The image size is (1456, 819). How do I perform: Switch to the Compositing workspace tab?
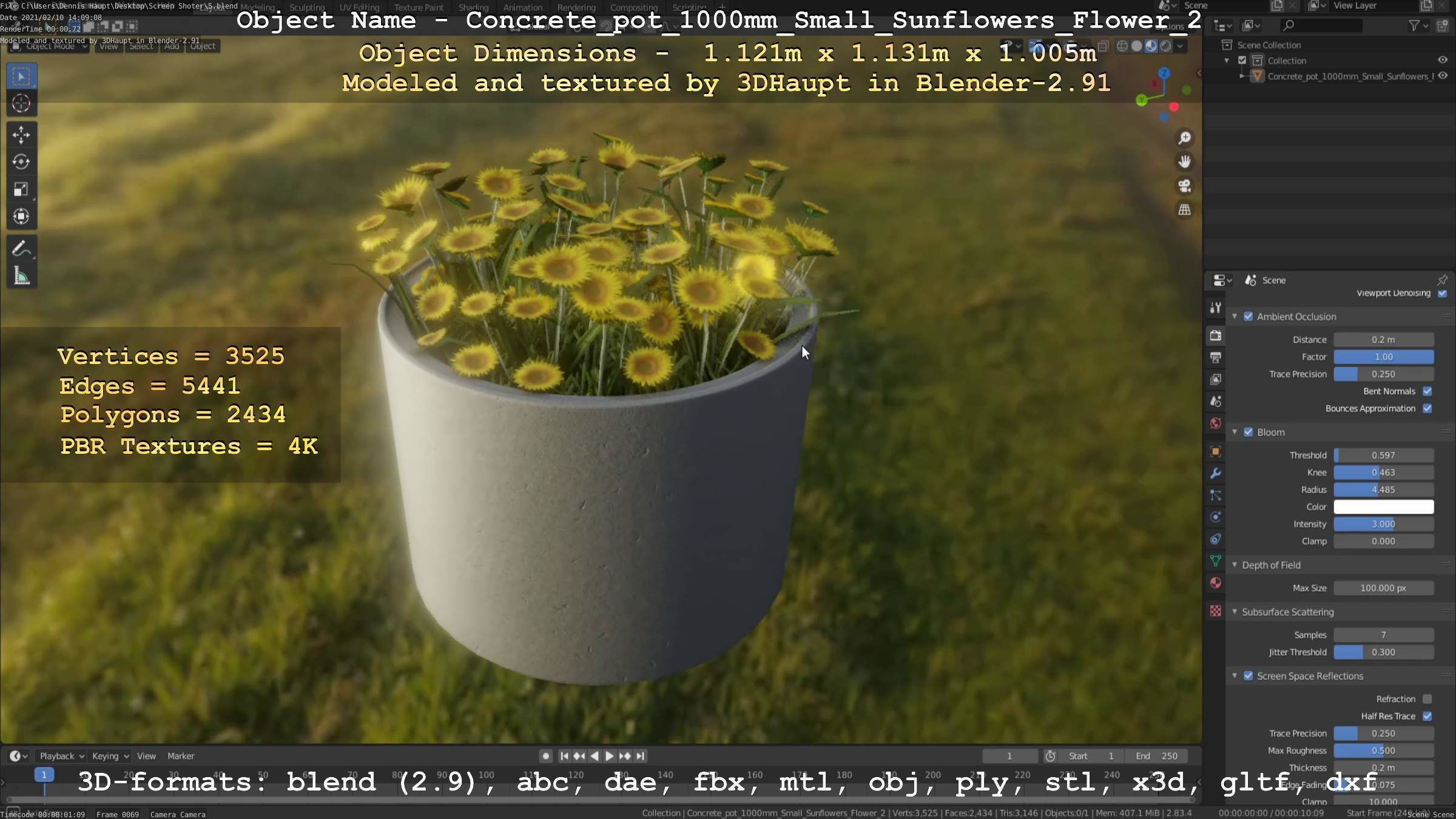pos(634,7)
